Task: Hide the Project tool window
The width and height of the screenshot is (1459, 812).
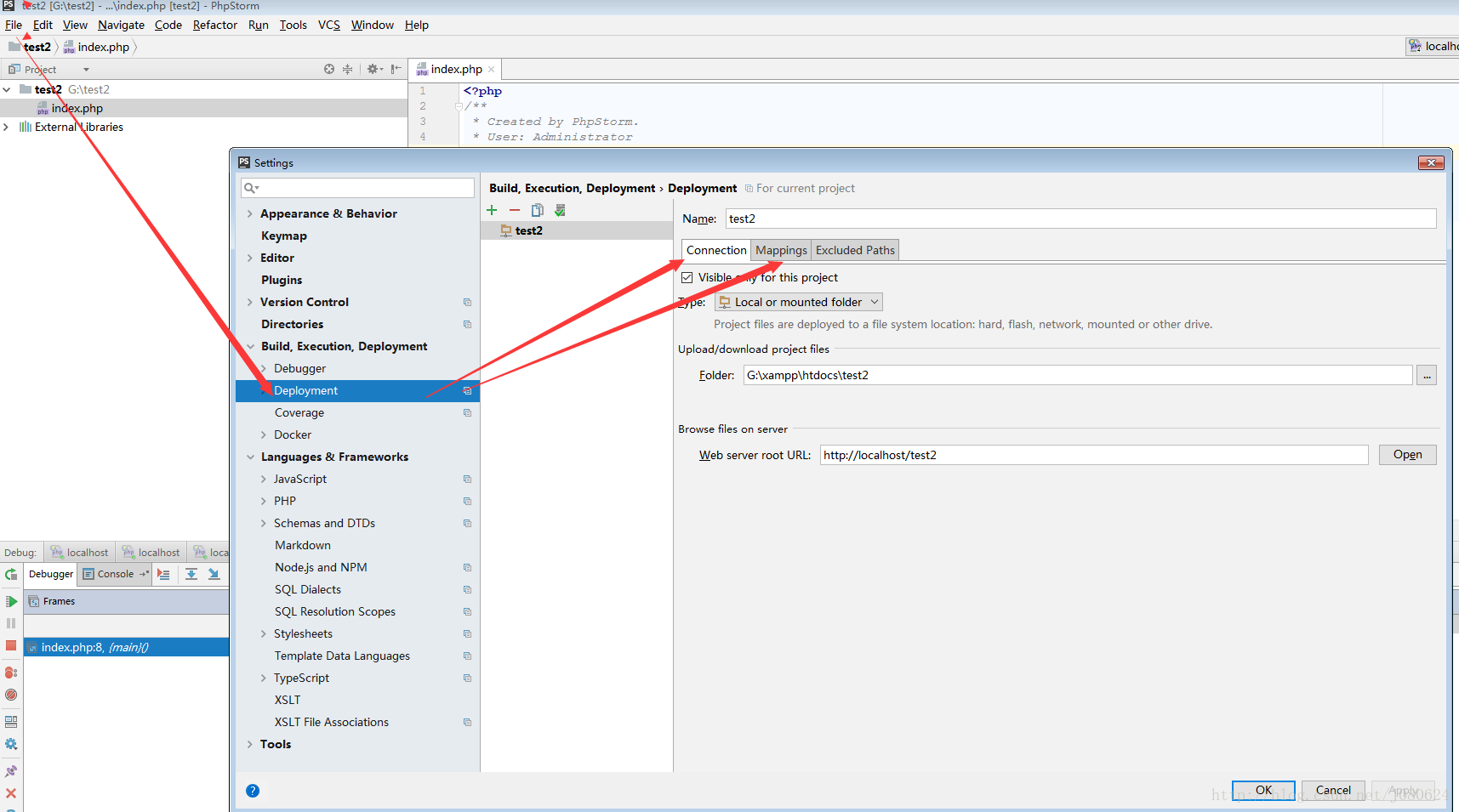Action: 396,69
